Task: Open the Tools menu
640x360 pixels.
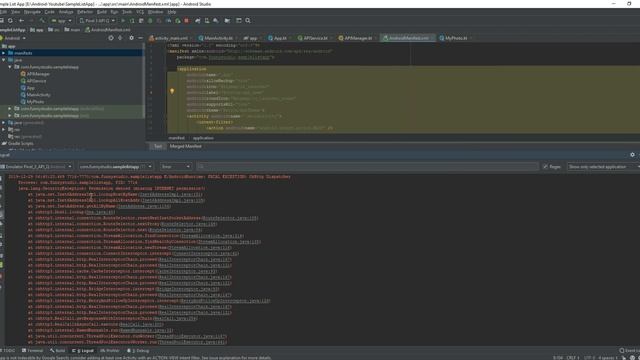Action: coord(127,12)
